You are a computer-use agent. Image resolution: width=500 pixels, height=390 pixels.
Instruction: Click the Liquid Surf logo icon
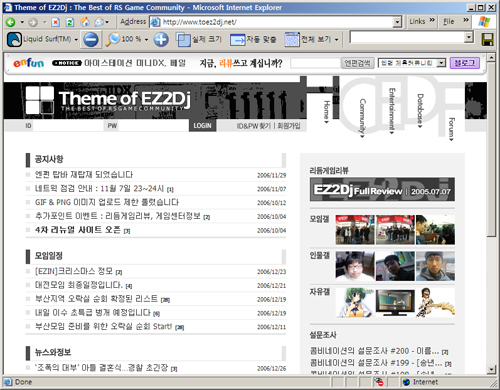click(x=14, y=39)
